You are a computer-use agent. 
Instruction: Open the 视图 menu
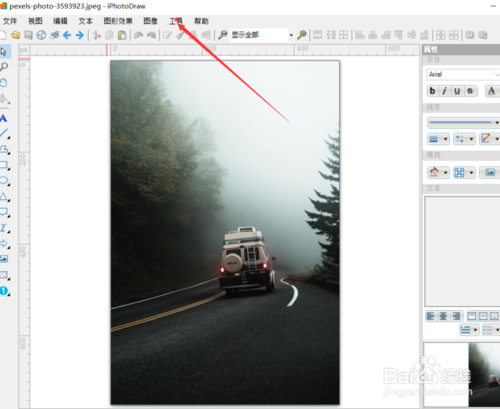(x=35, y=21)
